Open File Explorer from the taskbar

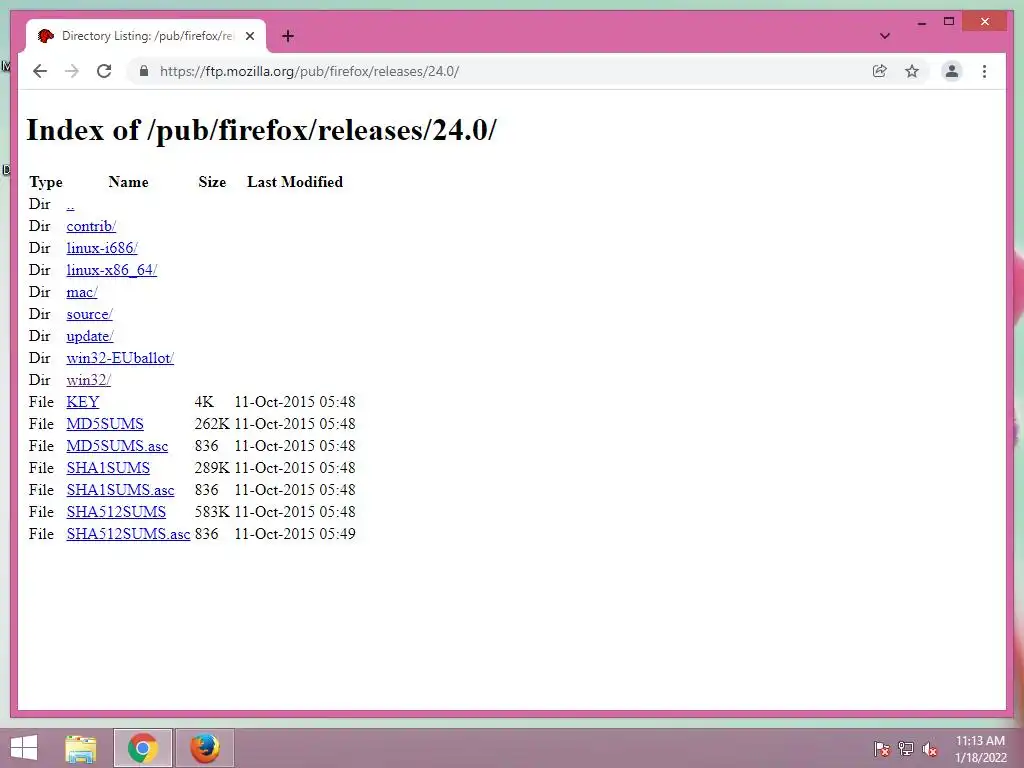[81, 748]
